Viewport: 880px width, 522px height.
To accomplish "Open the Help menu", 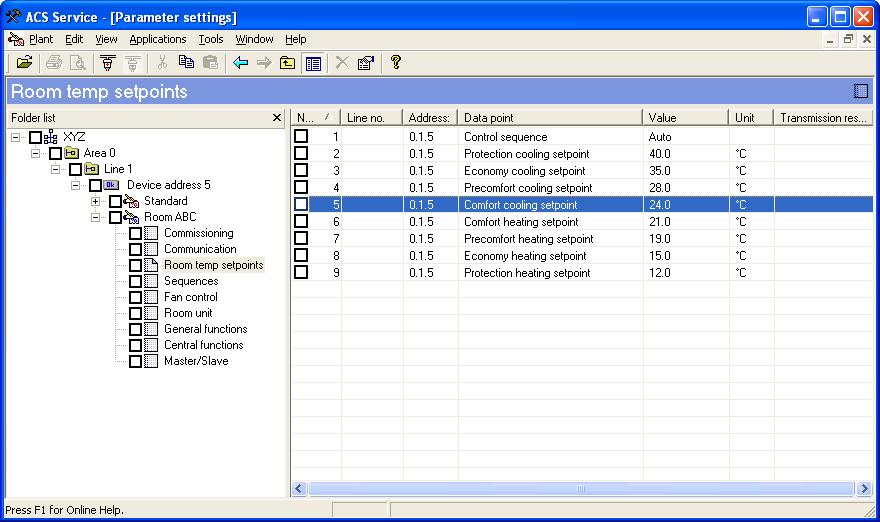I will coord(296,39).
